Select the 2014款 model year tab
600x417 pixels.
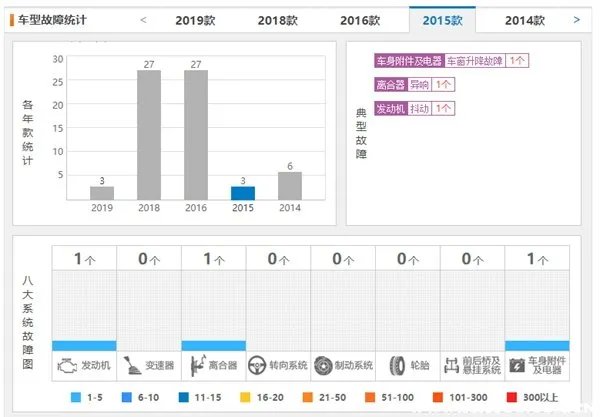pos(524,19)
